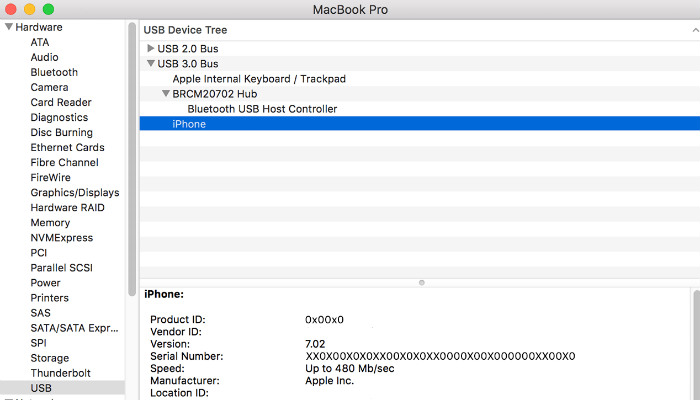Open SAS section
This screenshot has width=700, height=400.
coord(40,313)
